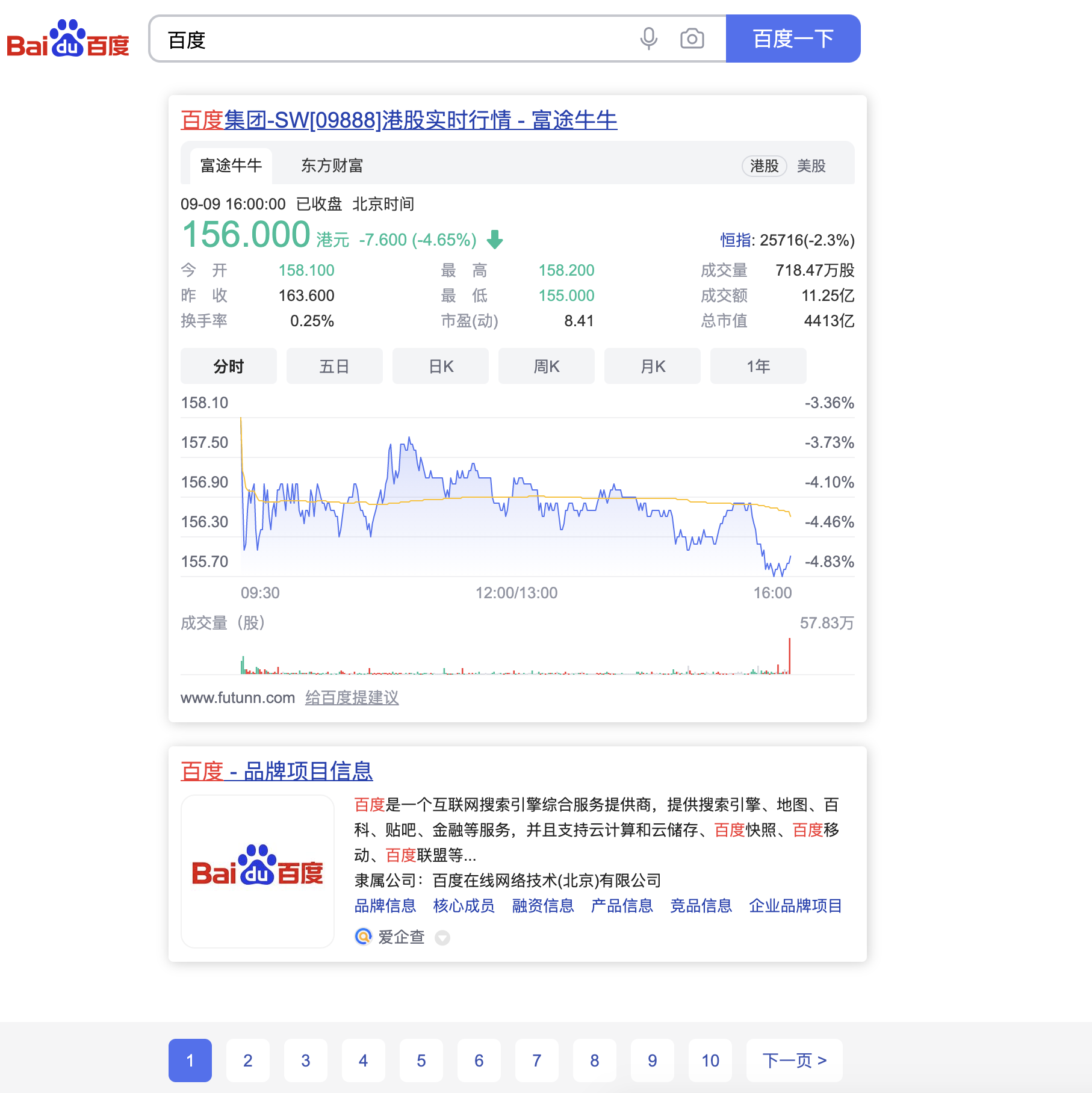Click 隶属公司 百度在线网络技术(北京)有限公司 text
Image resolution: width=1092 pixels, height=1093 pixels.
pyautogui.click(x=507, y=881)
